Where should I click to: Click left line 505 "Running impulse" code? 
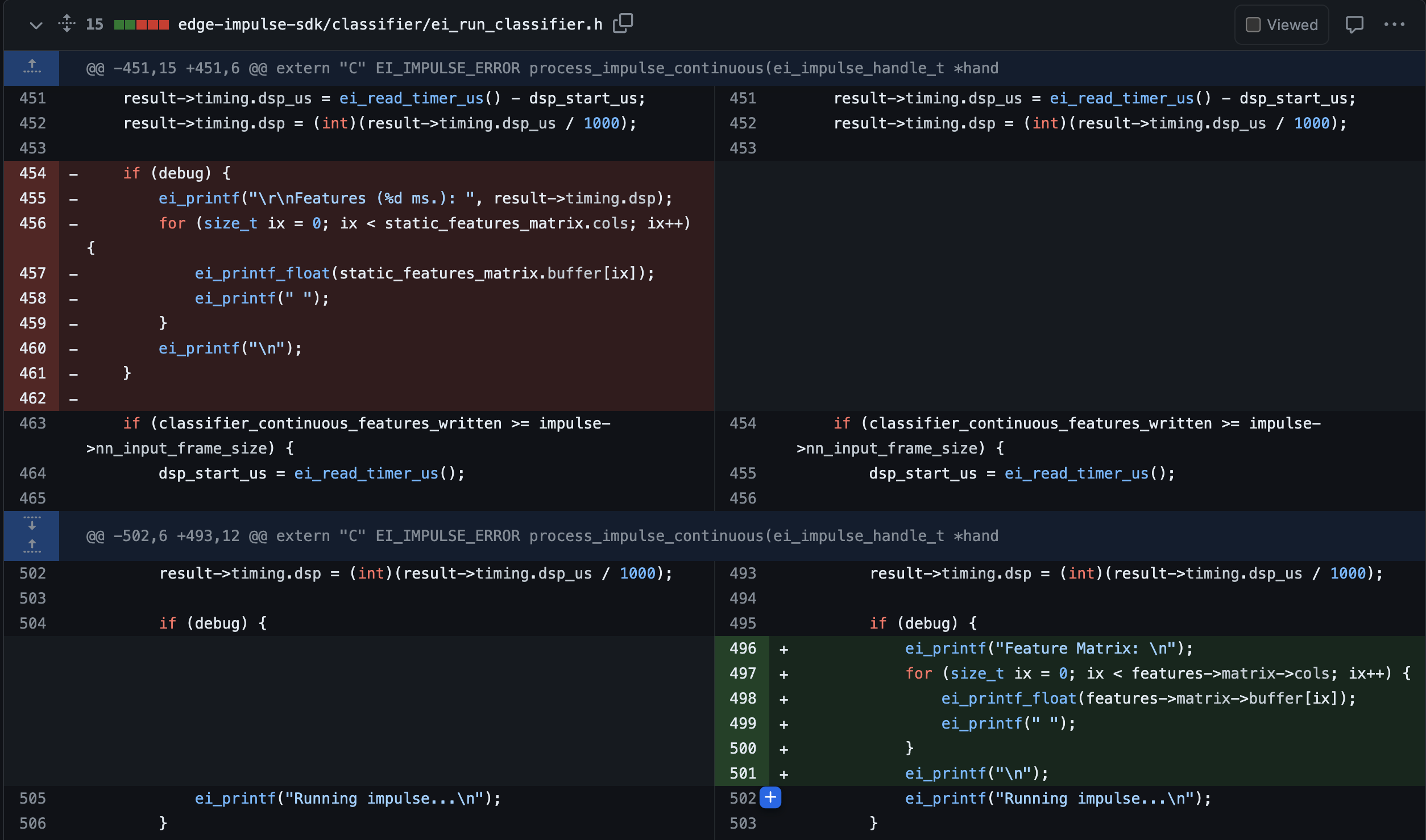tap(347, 799)
